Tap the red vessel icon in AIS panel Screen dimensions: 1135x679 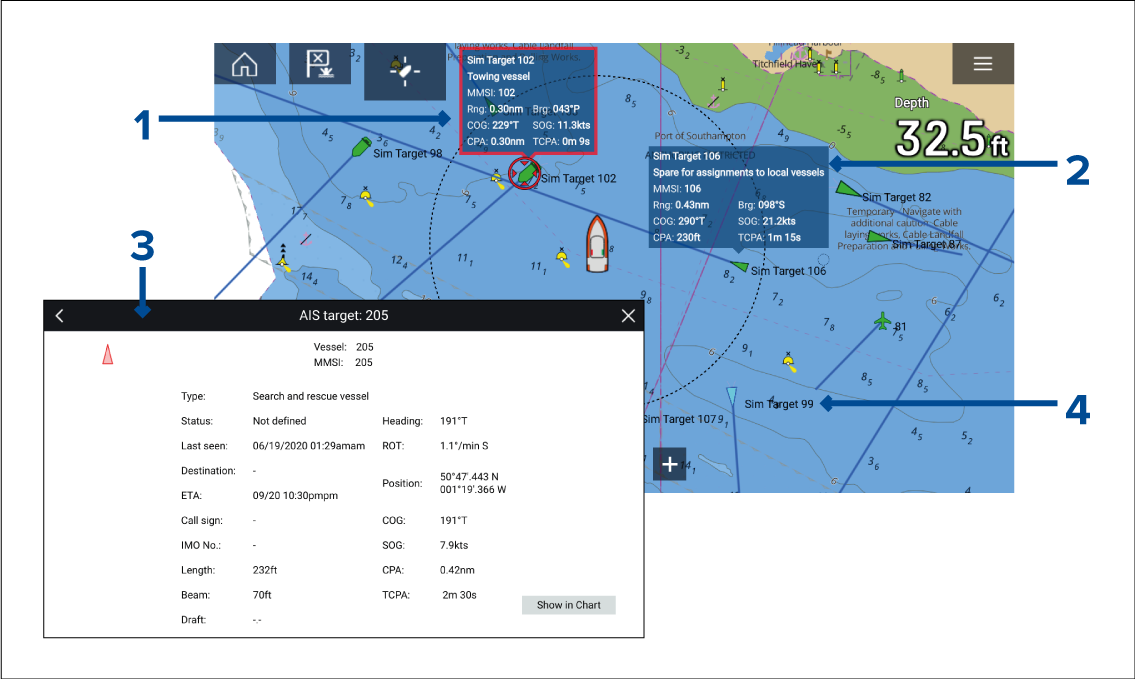click(x=107, y=354)
